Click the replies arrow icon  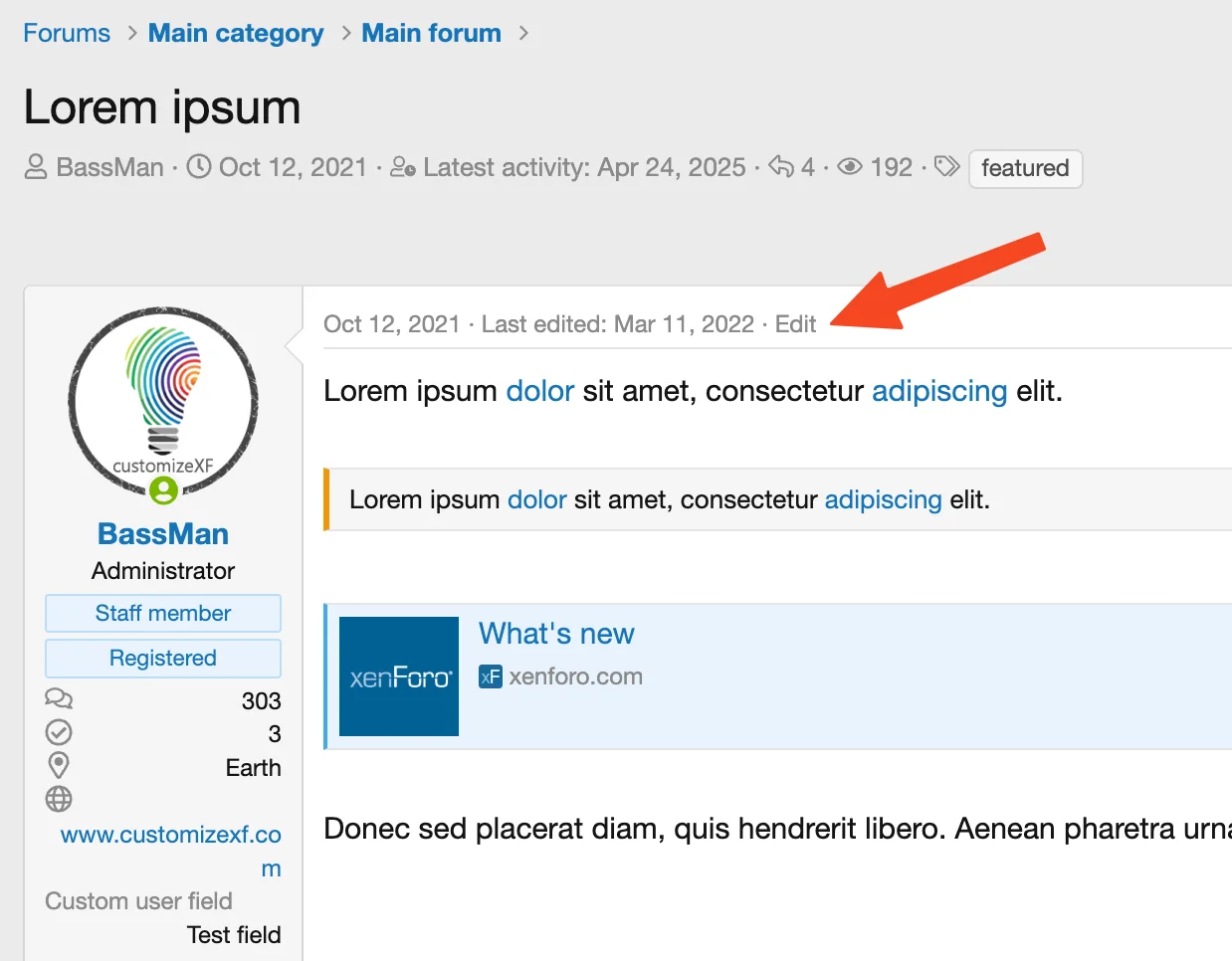781,166
